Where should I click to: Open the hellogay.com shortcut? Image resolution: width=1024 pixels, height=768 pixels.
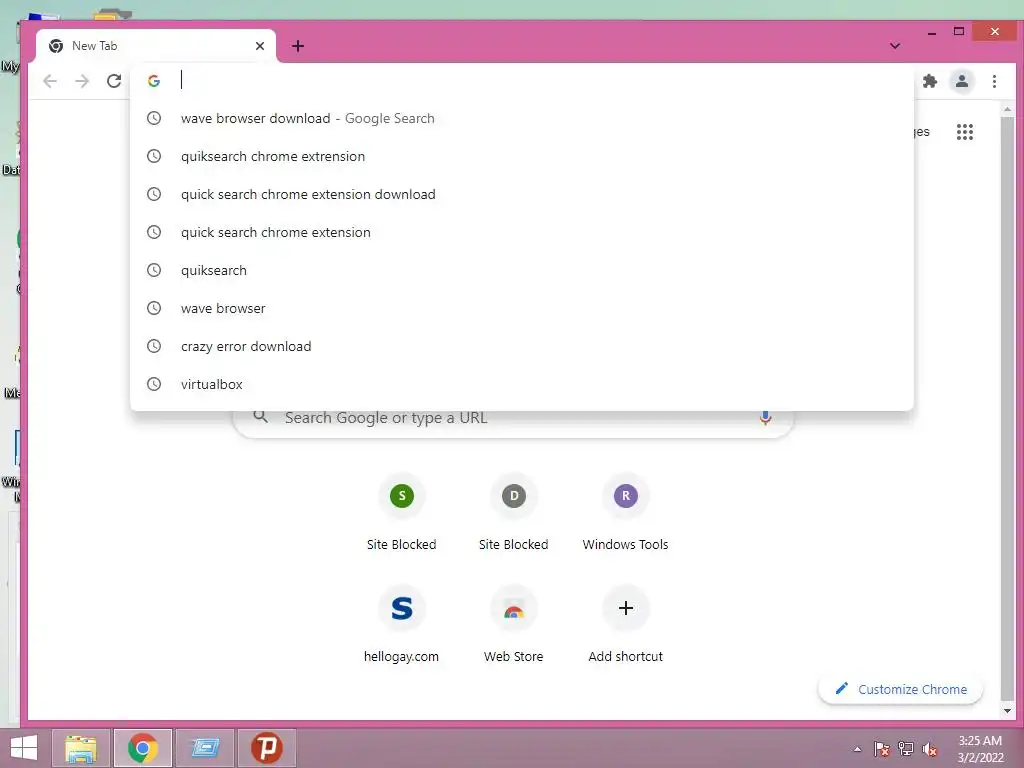(x=401, y=626)
